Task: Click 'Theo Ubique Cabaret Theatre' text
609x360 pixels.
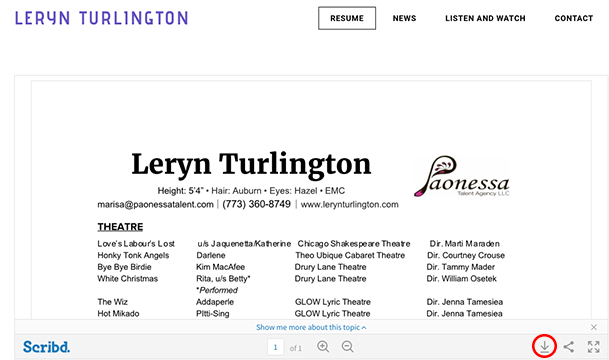Action: pos(350,255)
